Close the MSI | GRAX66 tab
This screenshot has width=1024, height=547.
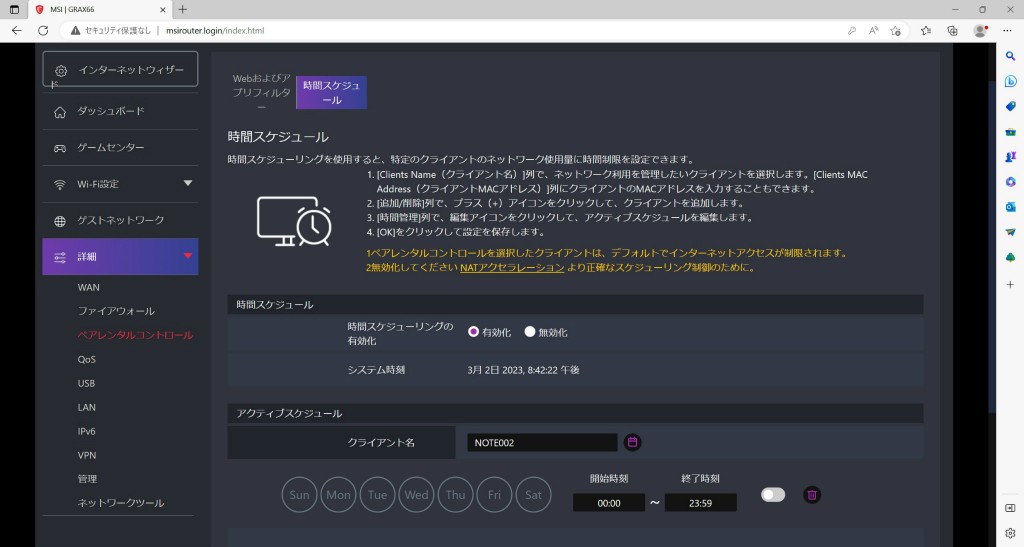pyautogui.click(x=163, y=9)
